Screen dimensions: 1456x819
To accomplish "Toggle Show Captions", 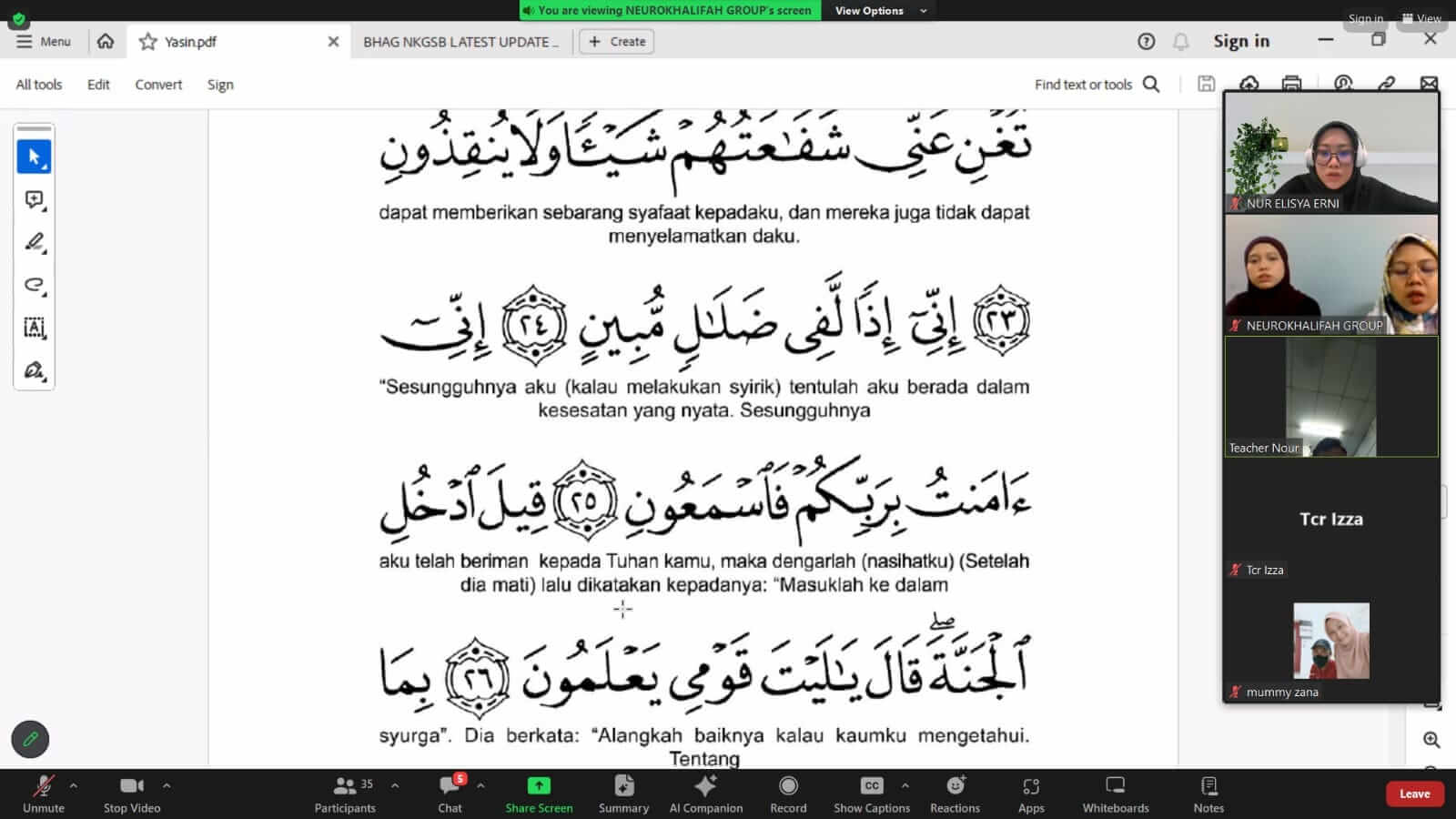I will [x=872, y=794].
